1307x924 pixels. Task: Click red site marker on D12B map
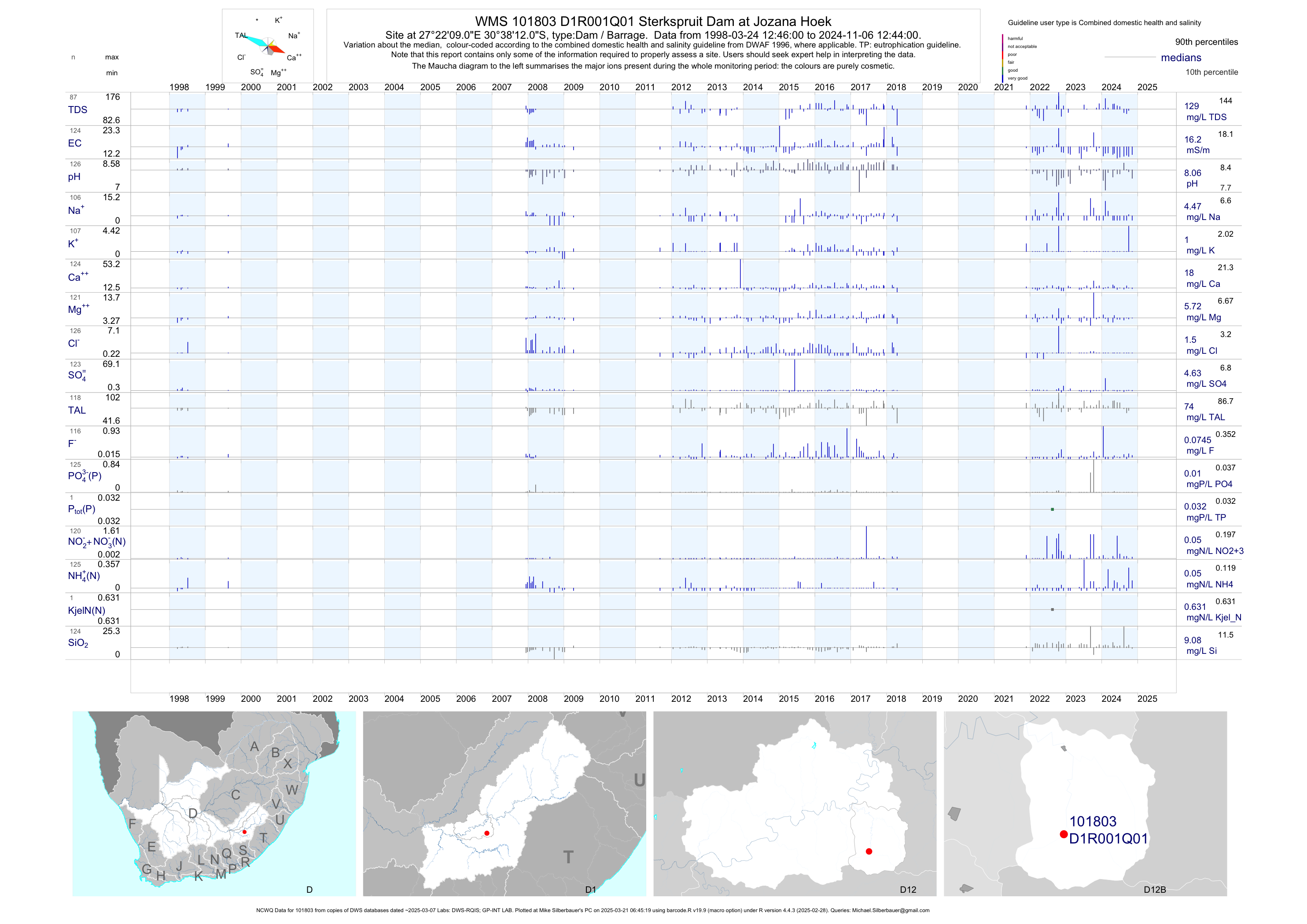(1064, 834)
